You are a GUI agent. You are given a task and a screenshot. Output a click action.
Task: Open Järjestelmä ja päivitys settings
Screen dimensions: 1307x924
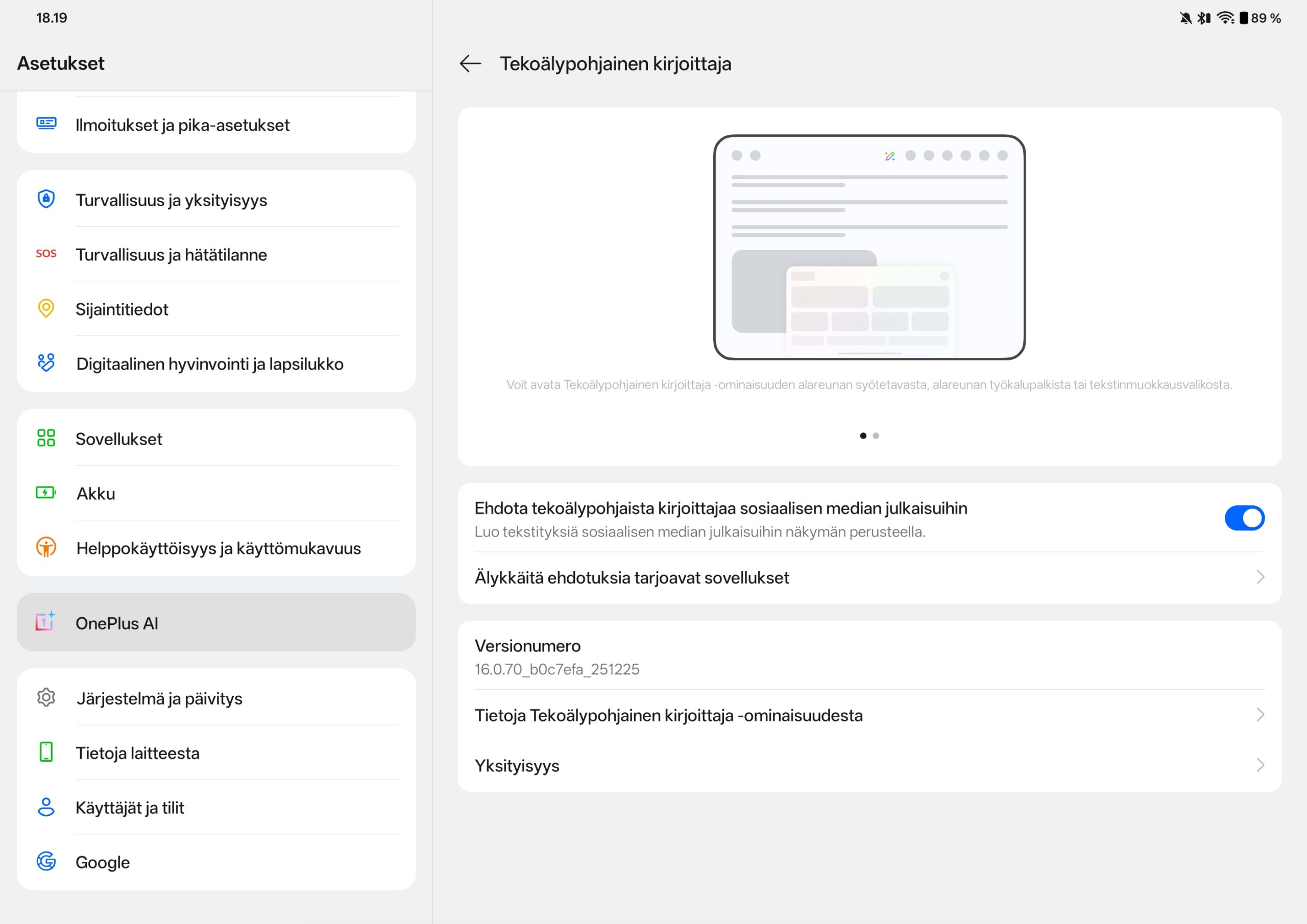[x=159, y=698]
